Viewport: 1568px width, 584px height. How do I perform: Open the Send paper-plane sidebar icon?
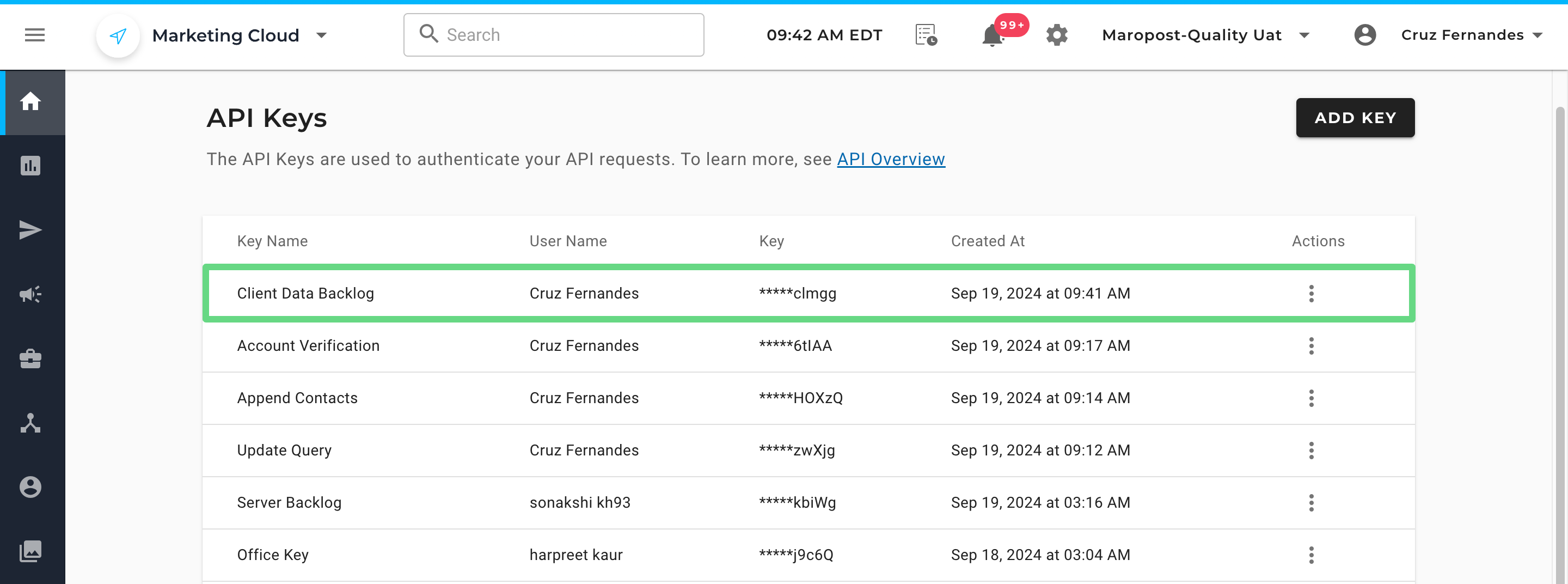(x=30, y=230)
